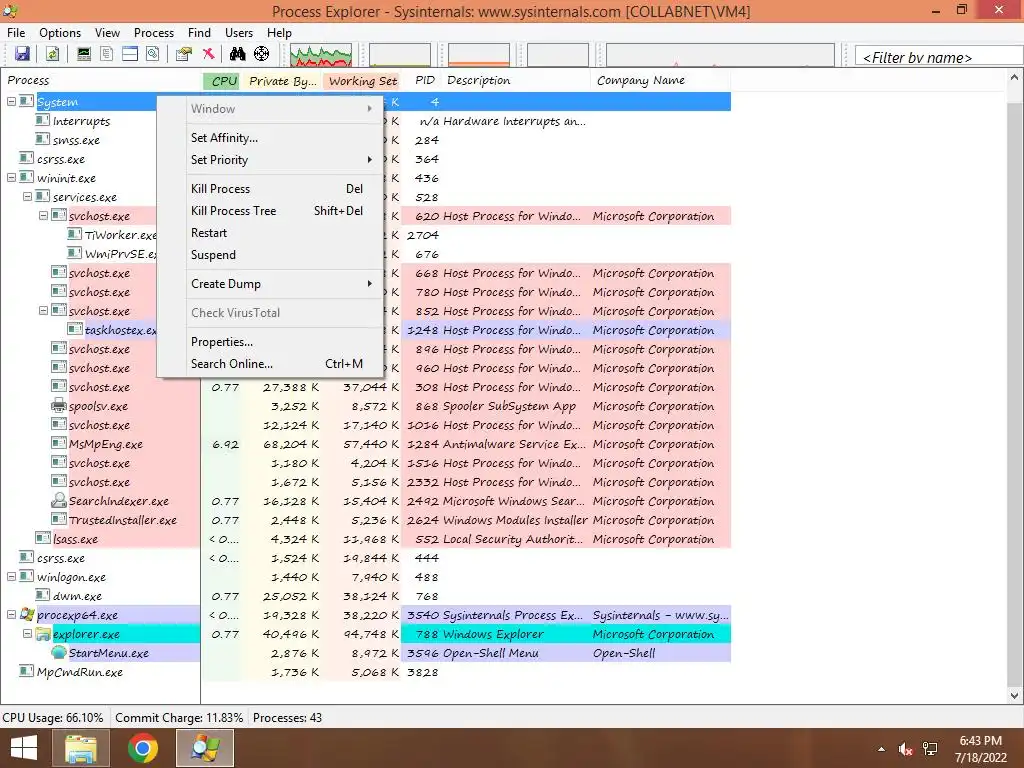Click the View DLLs/Handles toolbar icon
This screenshot has height=768, width=1024.
[153, 54]
